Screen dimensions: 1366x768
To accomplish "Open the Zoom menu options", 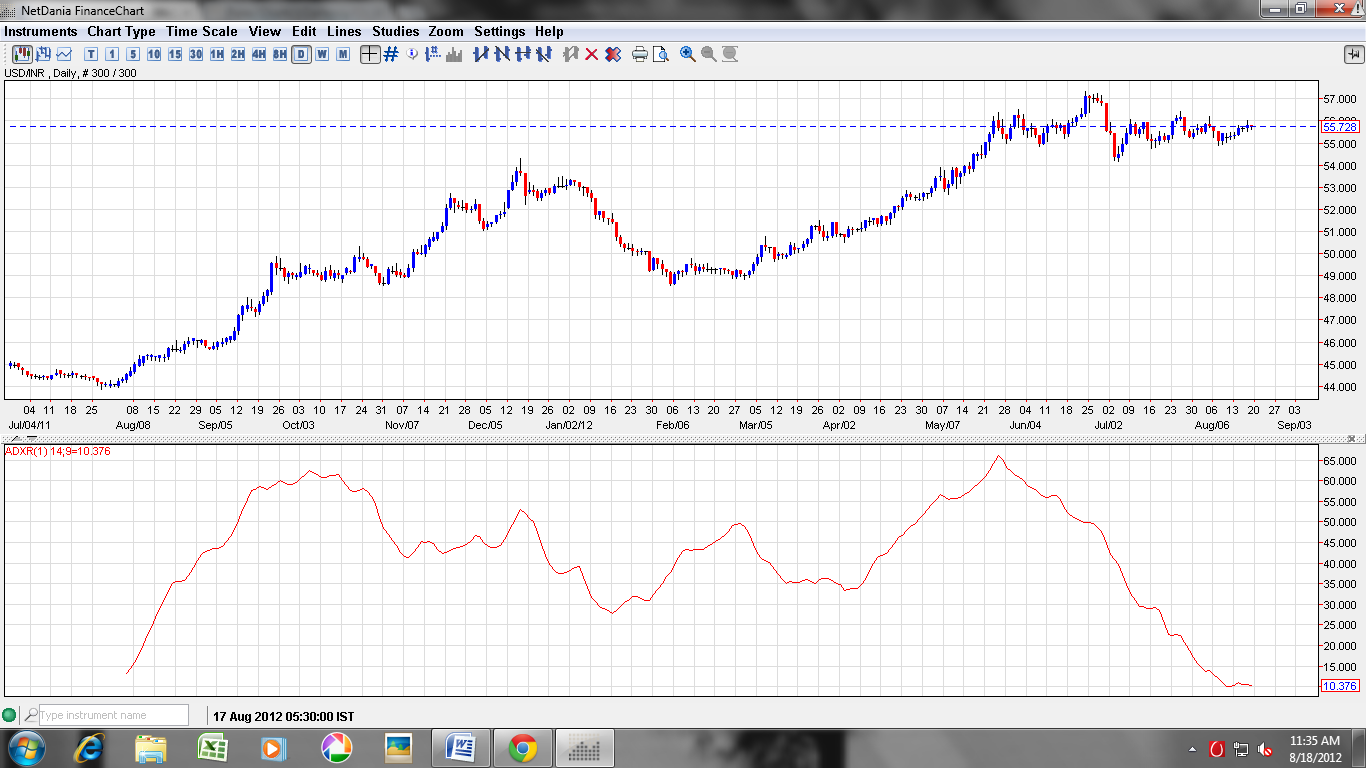I will coord(445,31).
